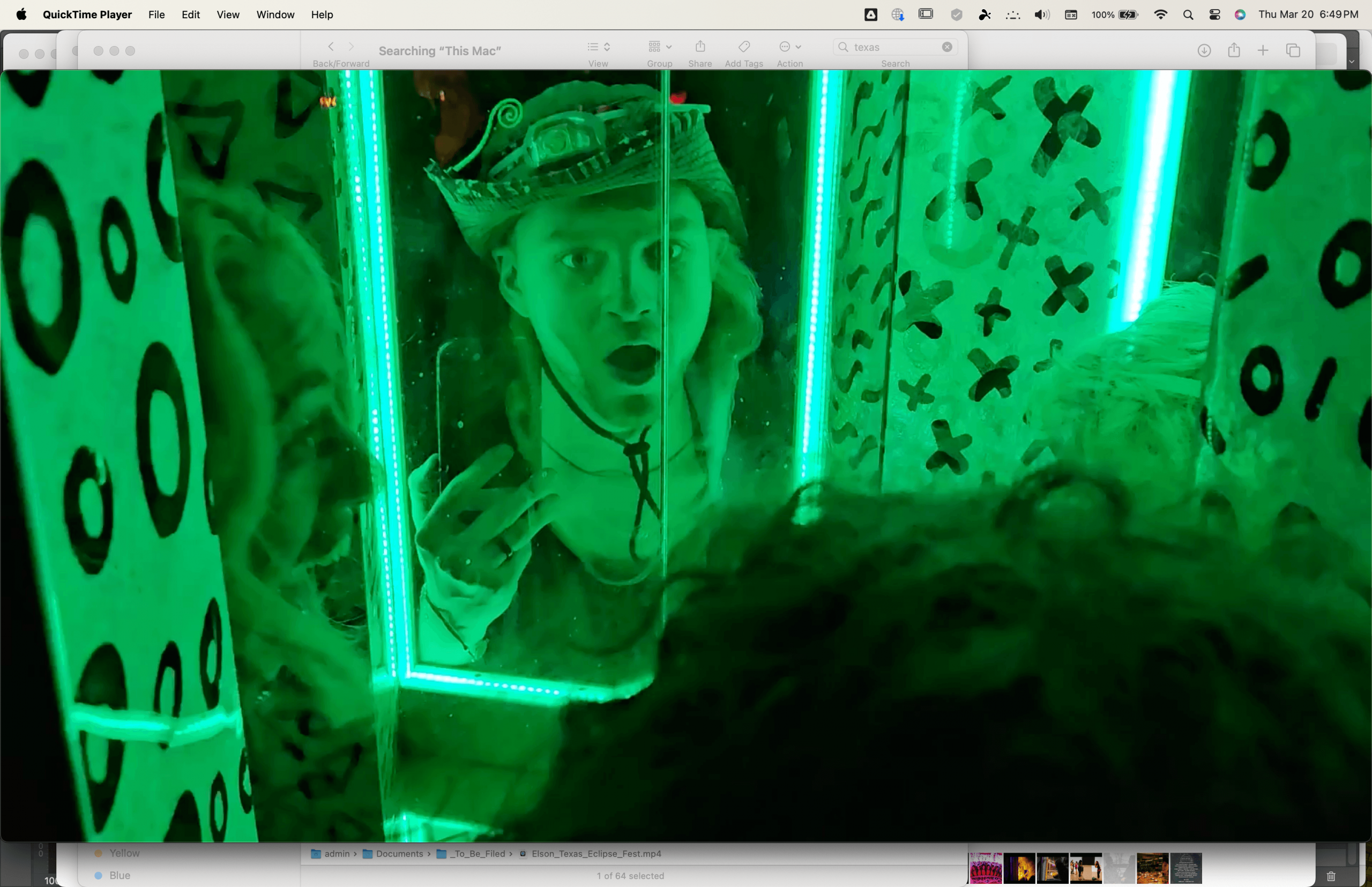1372x887 pixels.
Task: Click Documents folder in path bar
Action: [x=399, y=854]
